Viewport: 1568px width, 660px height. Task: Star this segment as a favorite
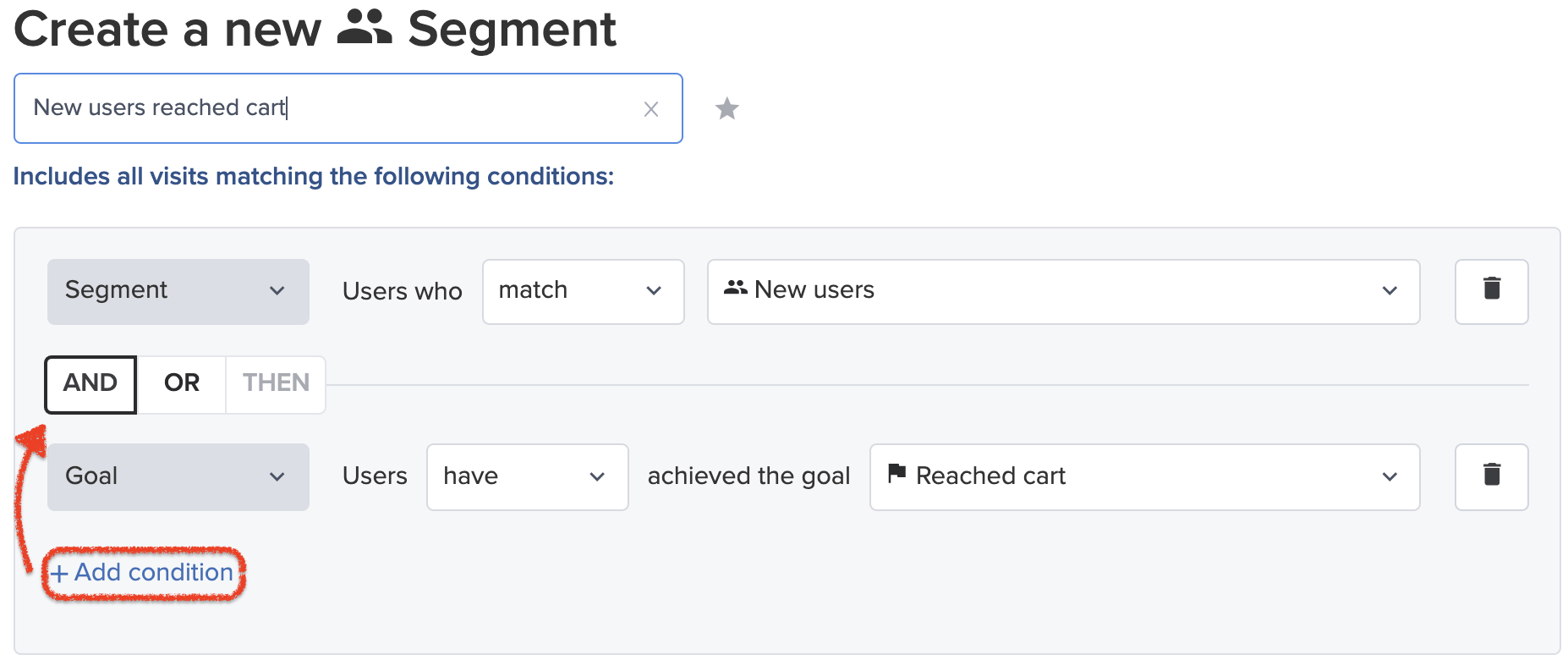pyautogui.click(x=727, y=108)
